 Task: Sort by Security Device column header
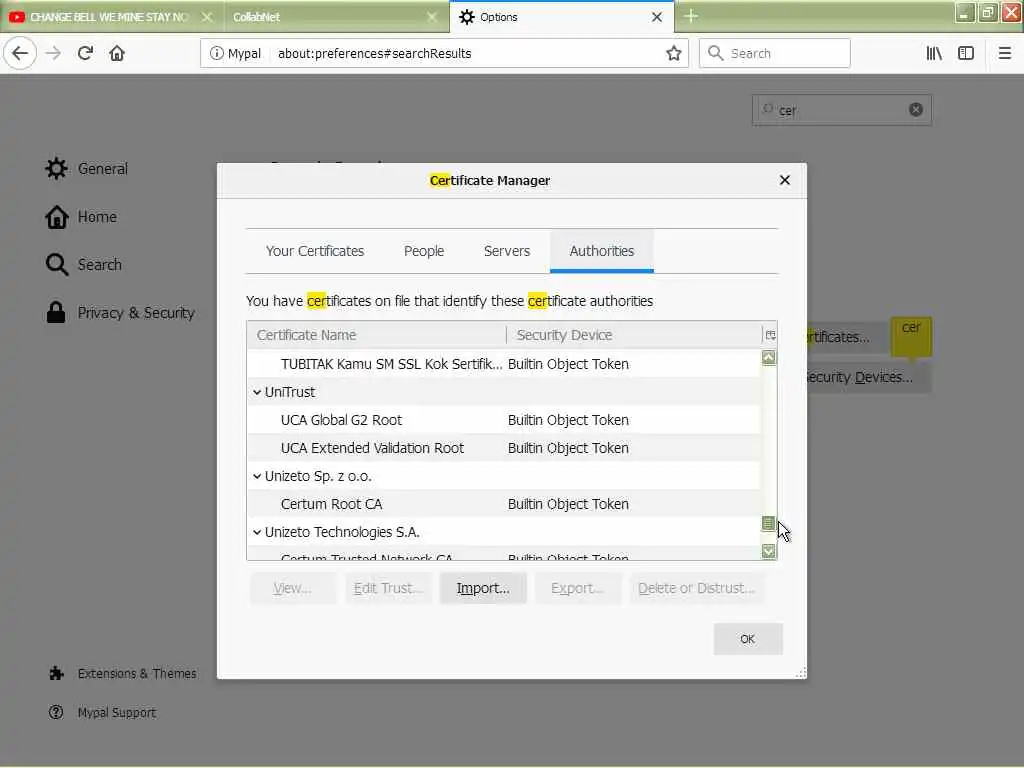[634, 335]
